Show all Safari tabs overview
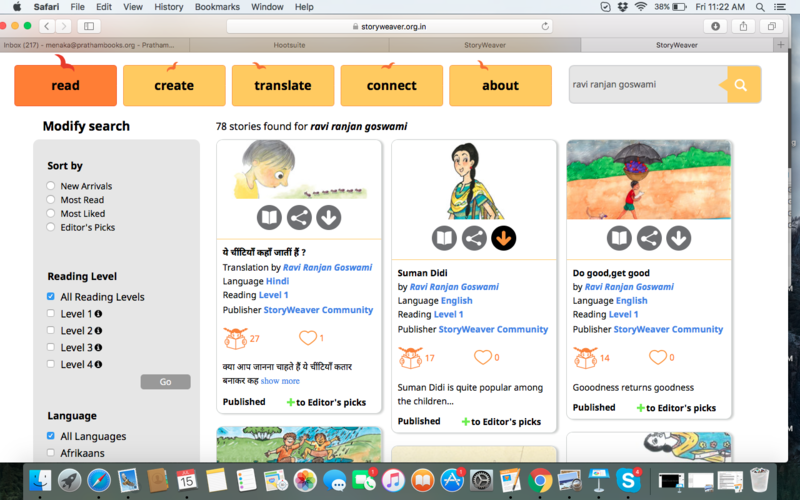The image size is (800, 500). point(771,26)
